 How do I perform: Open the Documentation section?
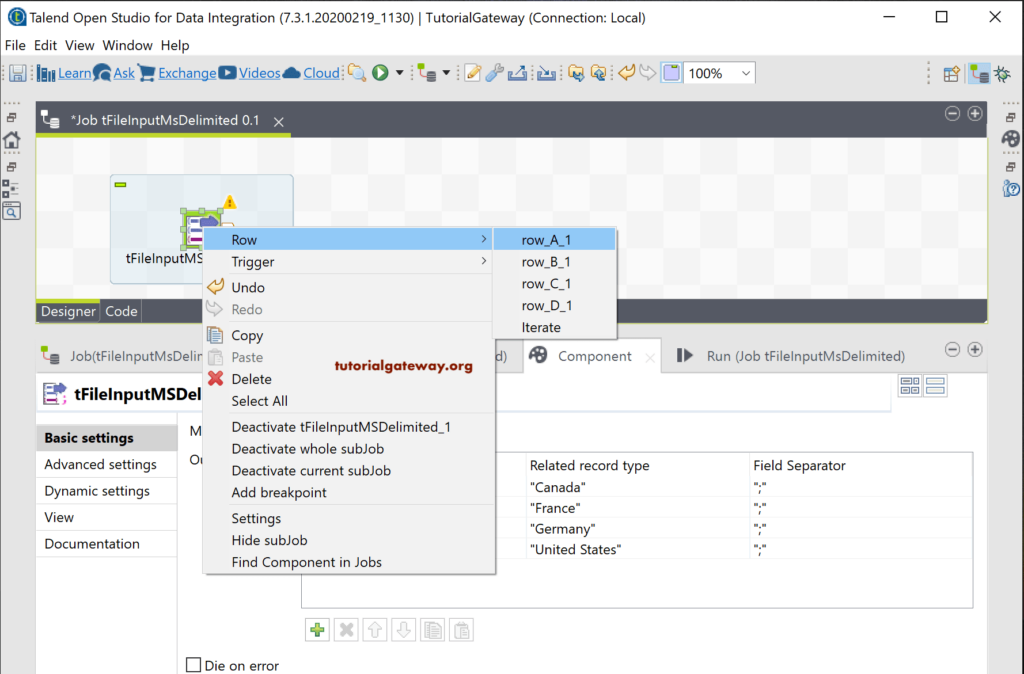pos(106,544)
